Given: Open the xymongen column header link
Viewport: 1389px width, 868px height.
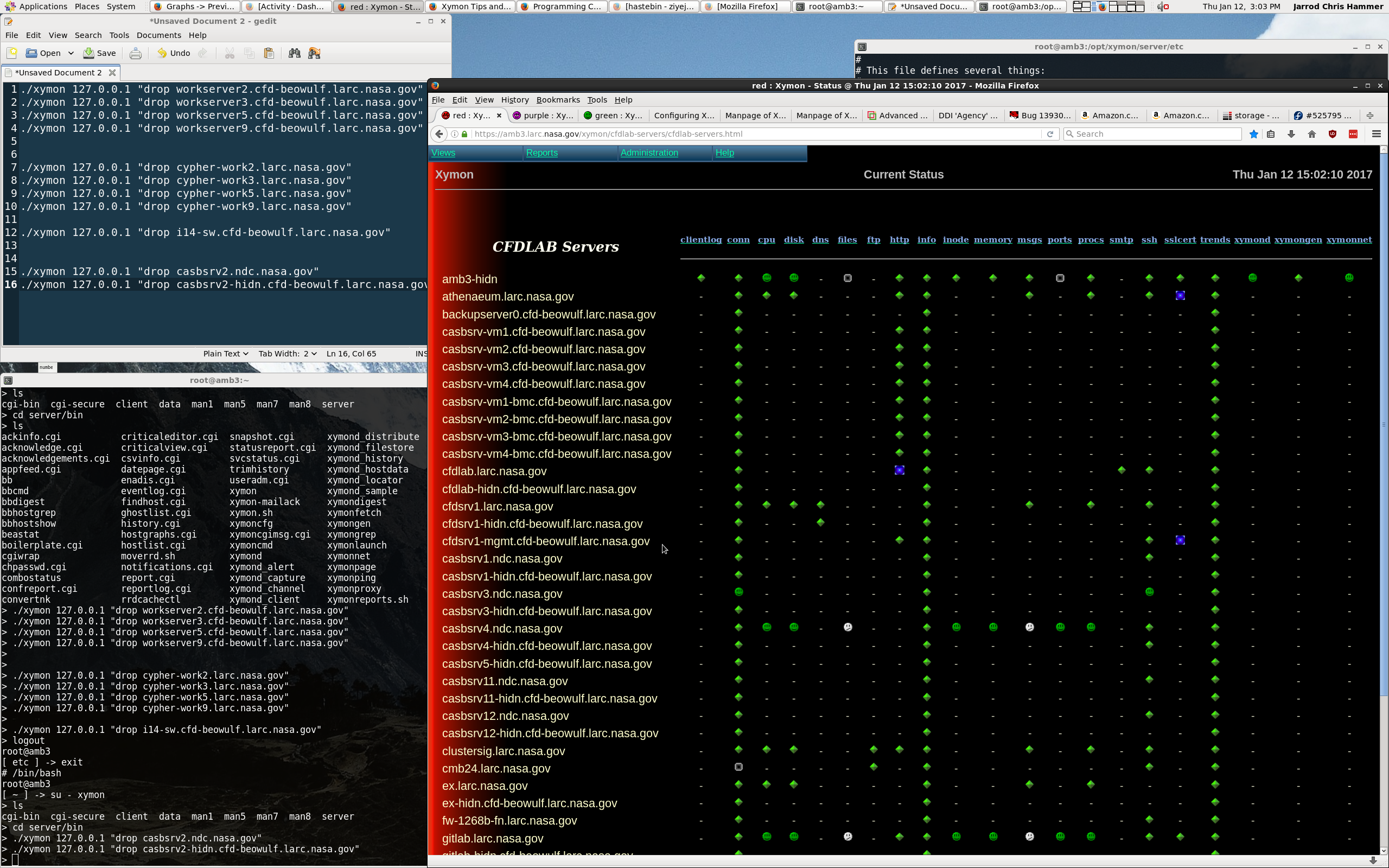Looking at the screenshot, I should coord(1298,240).
